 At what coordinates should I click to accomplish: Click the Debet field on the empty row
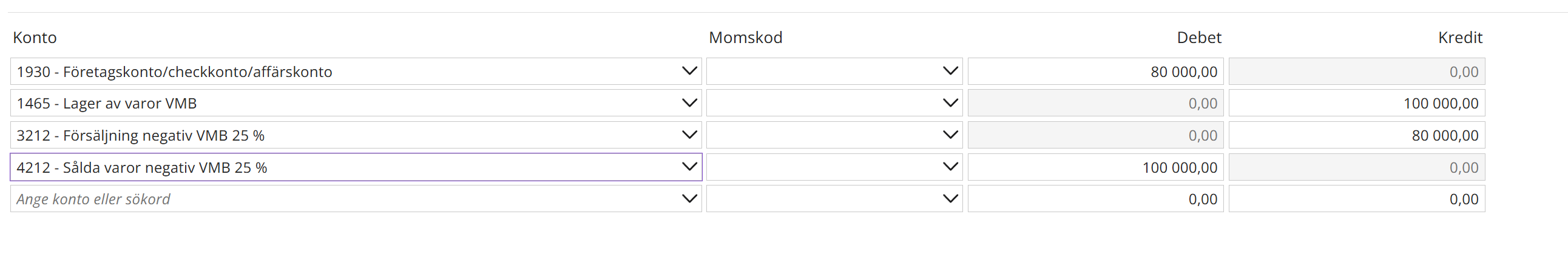click(x=1095, y=199)
